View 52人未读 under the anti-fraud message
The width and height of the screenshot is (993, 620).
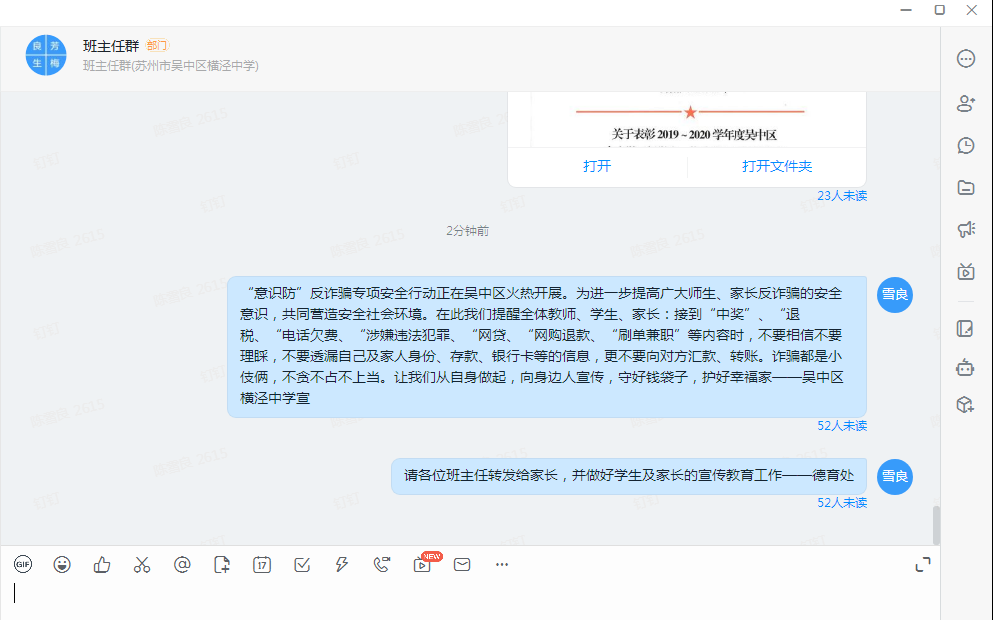click(x=842, y=426)
